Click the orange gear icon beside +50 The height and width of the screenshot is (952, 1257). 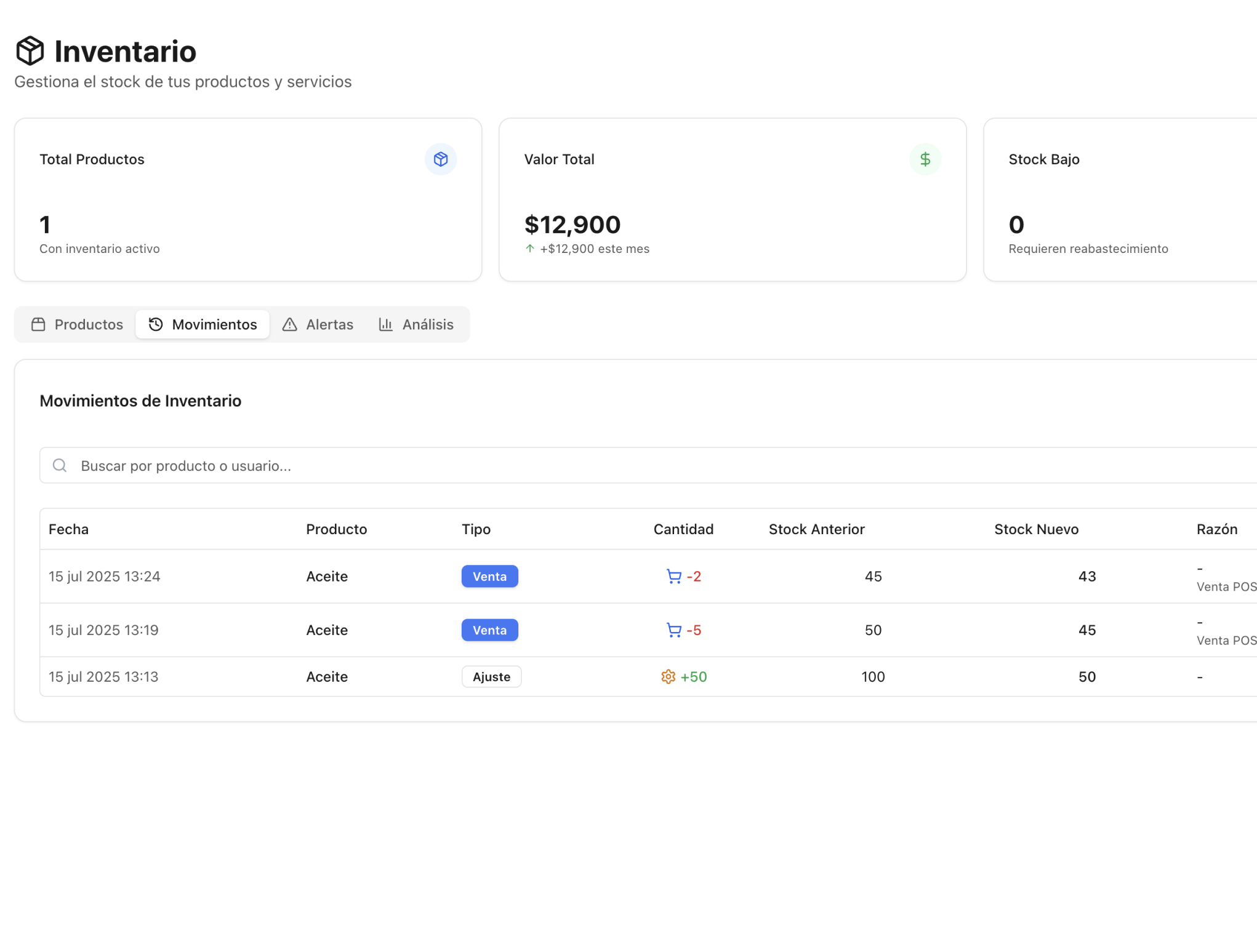coord(668,677)
